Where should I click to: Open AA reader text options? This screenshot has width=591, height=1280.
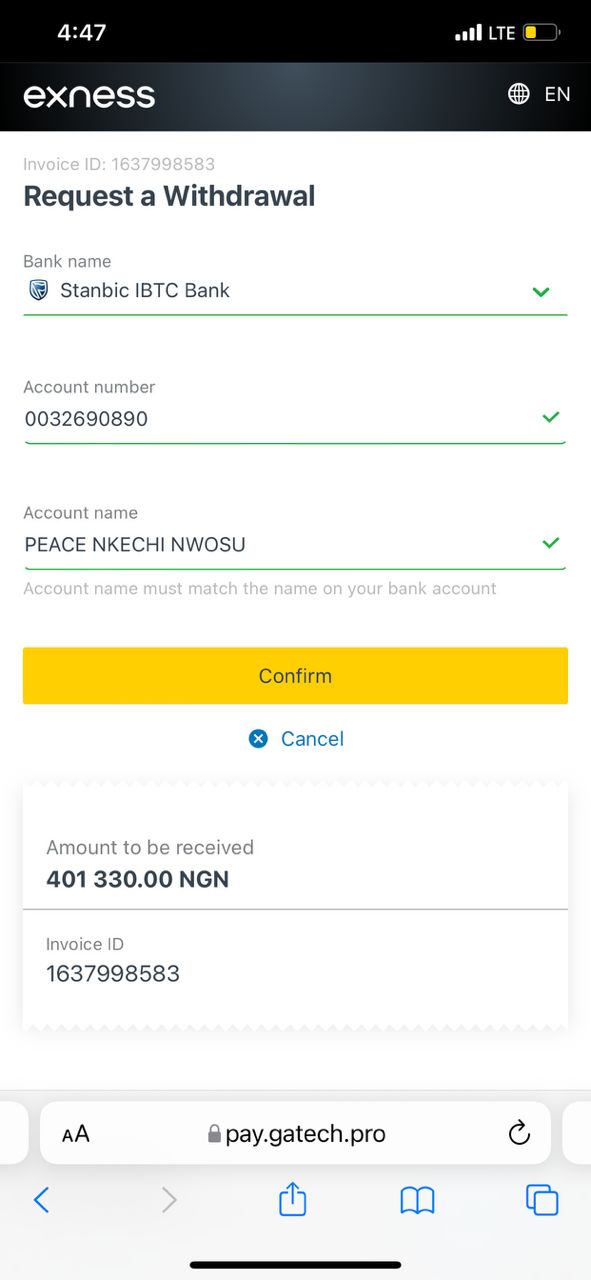point(75,1134)
